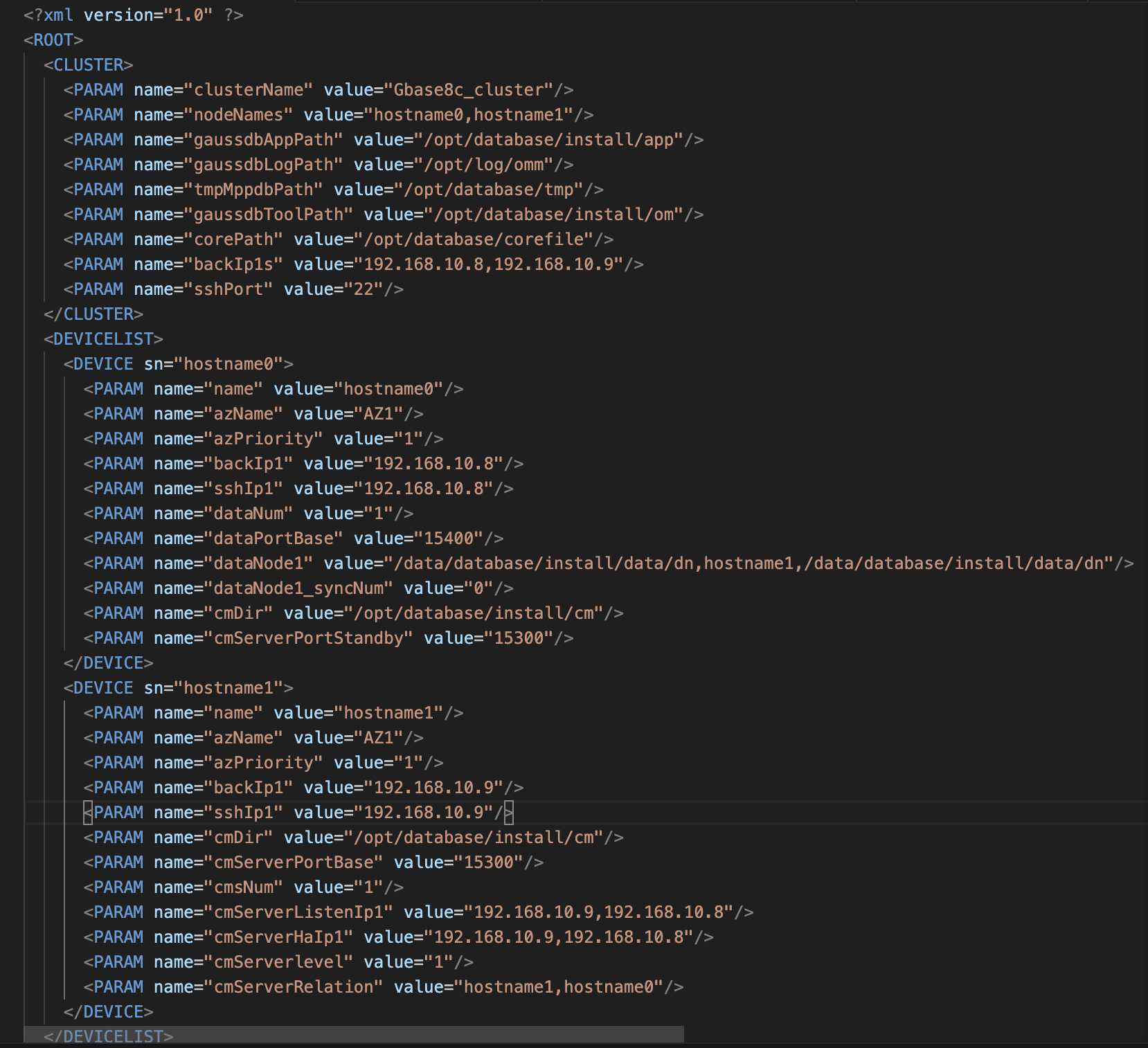This screenshot has width=1148, height=1048.
Task: Click the cmServerlevel PARAM line
Action: [278, 962]
